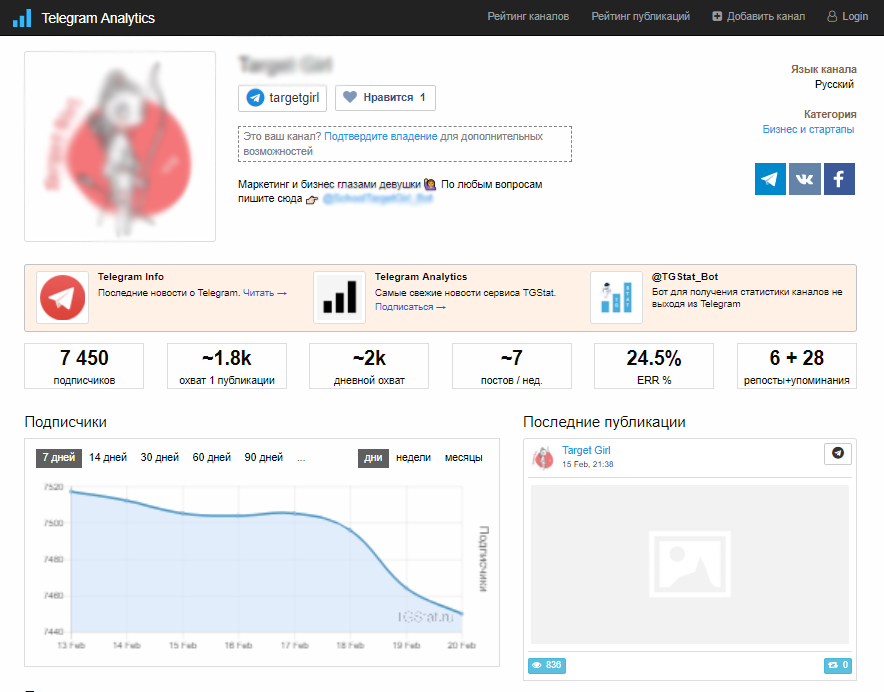
Task: Click the TGStat_Bot promo icon
Action: pyautogui.click(x=616, y=298)
